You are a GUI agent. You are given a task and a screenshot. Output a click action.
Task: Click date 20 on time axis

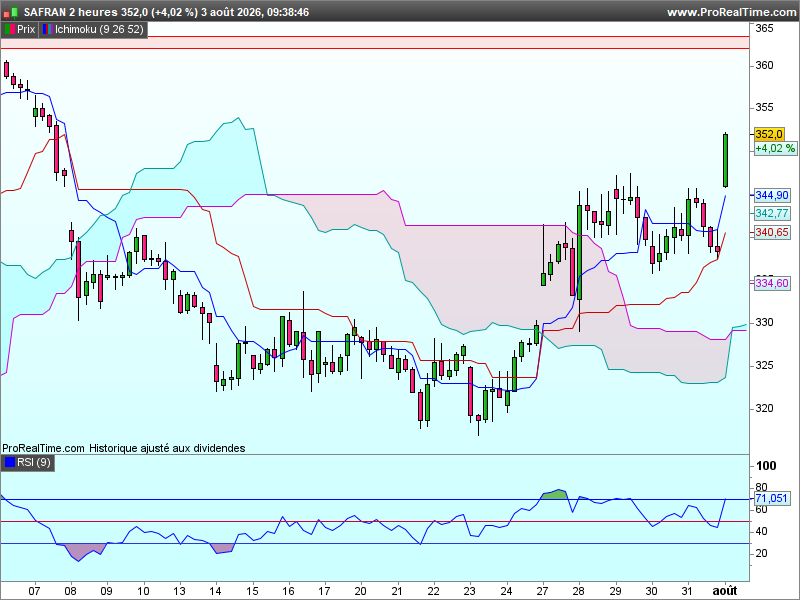(x=360, y=591)
